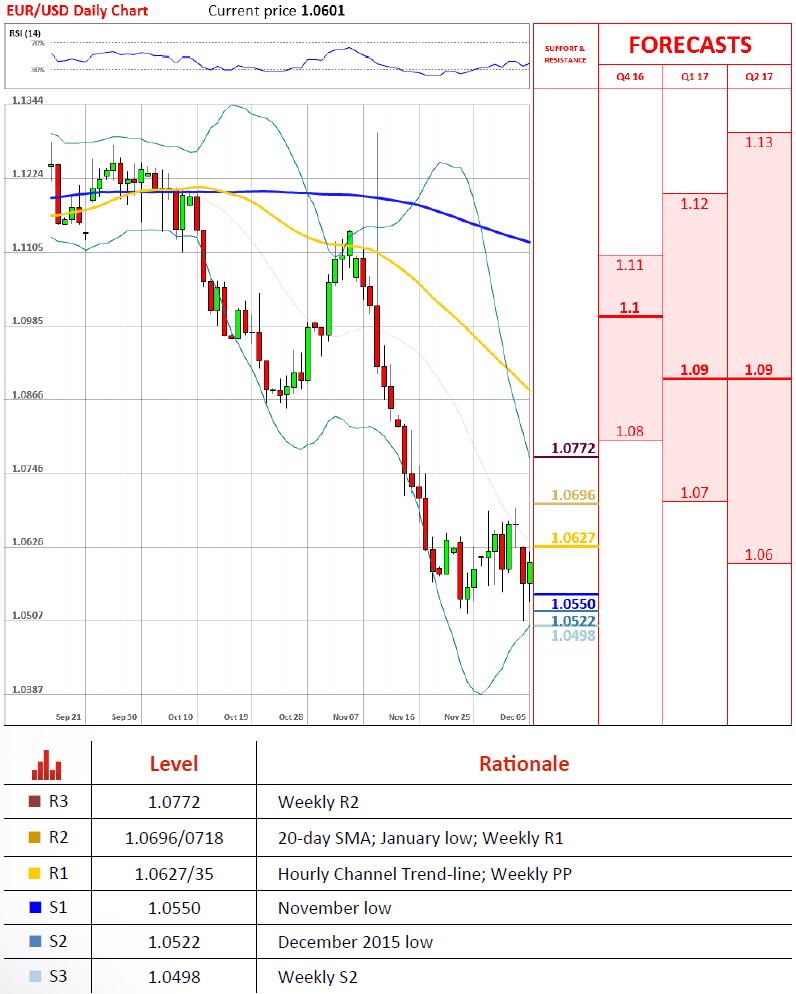Click the 1.0550 support marker
The width and height of the screenshot is (796, 994).
click(x=574, y=604)
